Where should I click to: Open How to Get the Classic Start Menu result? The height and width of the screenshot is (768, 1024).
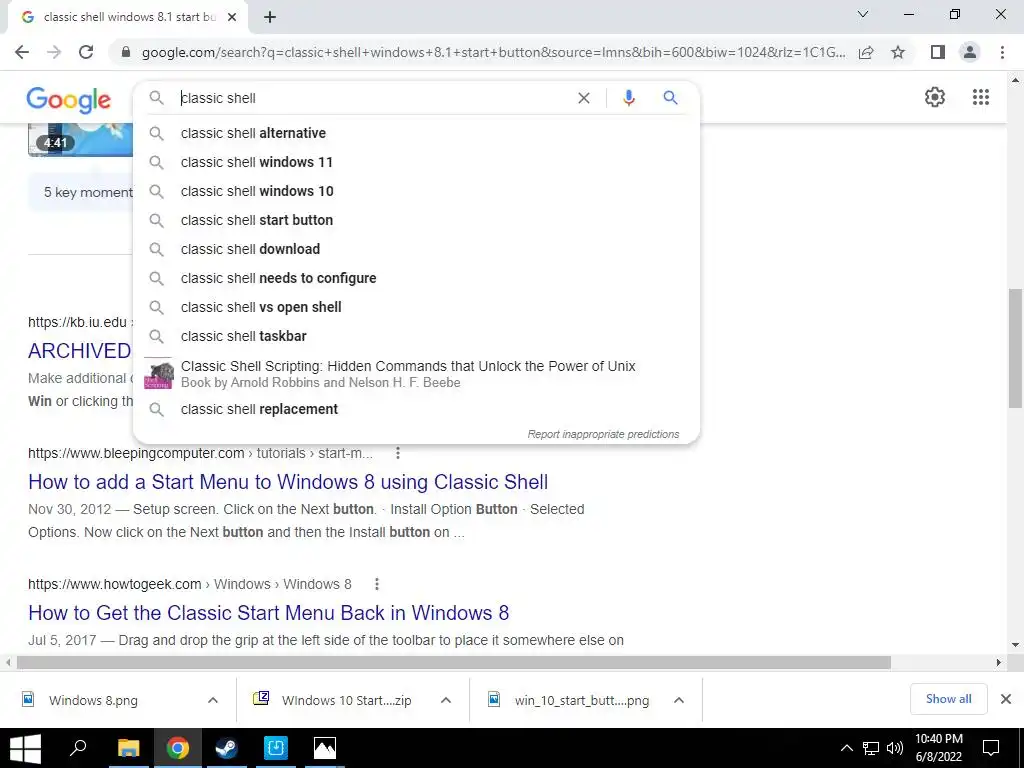coord(268,613)
